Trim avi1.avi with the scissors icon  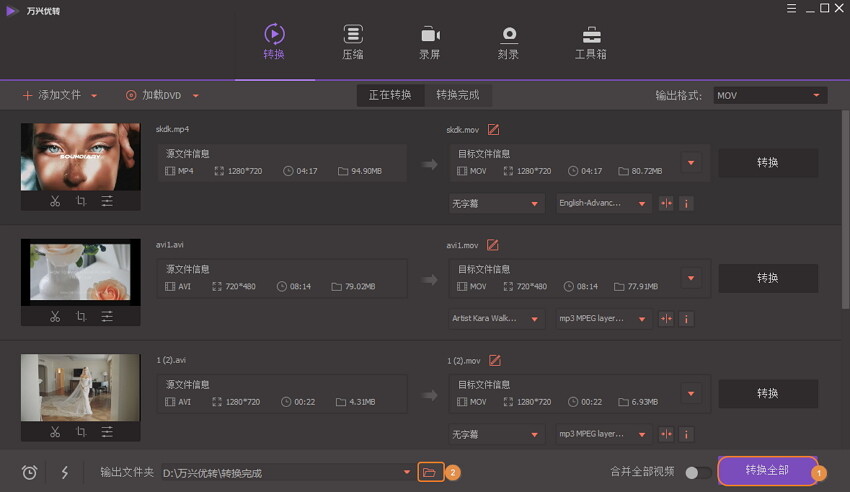pyautogui.click(x=55, y=316)
